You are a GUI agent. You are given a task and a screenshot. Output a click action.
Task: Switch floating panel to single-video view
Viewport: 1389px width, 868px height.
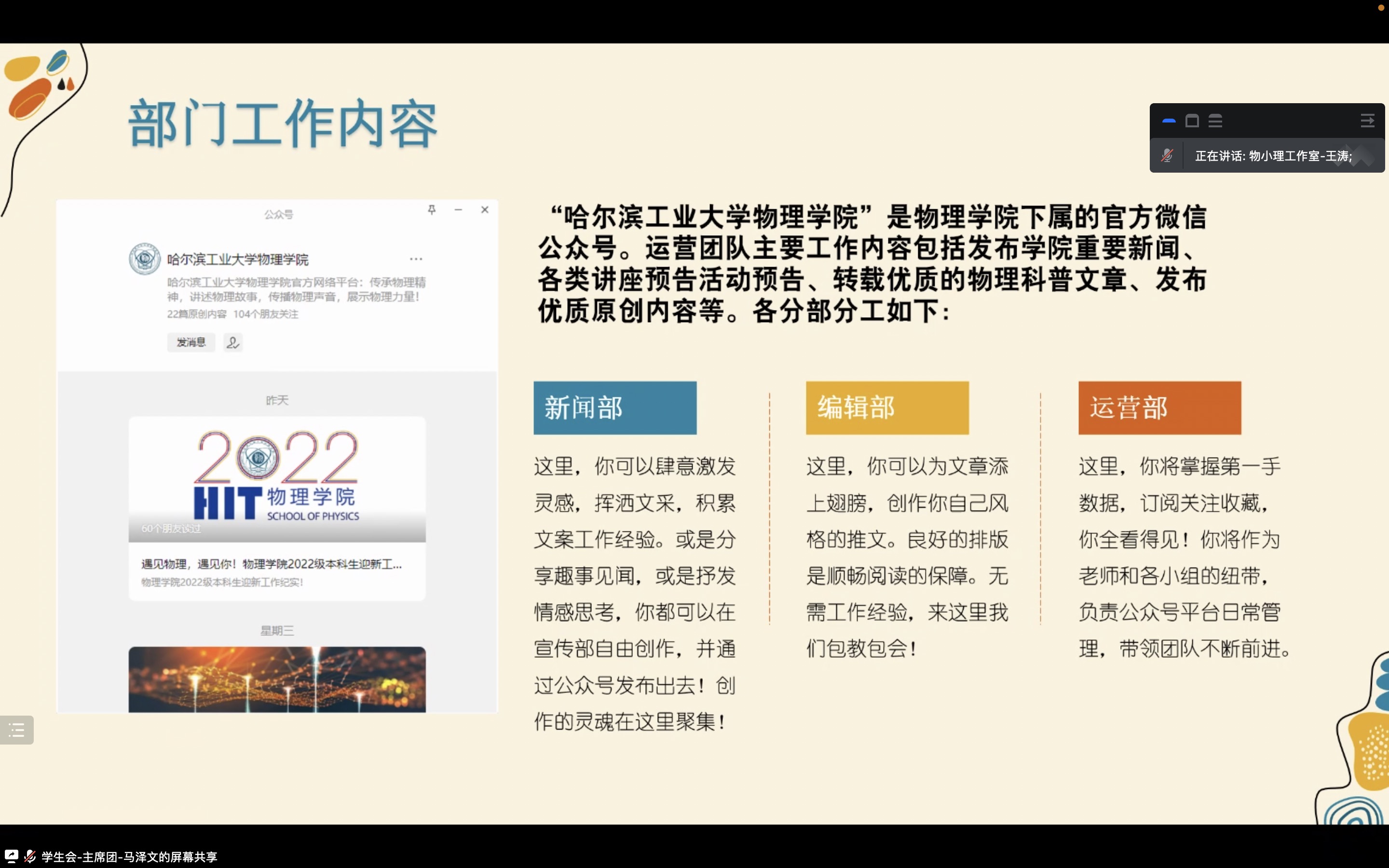pos(1192,121)
